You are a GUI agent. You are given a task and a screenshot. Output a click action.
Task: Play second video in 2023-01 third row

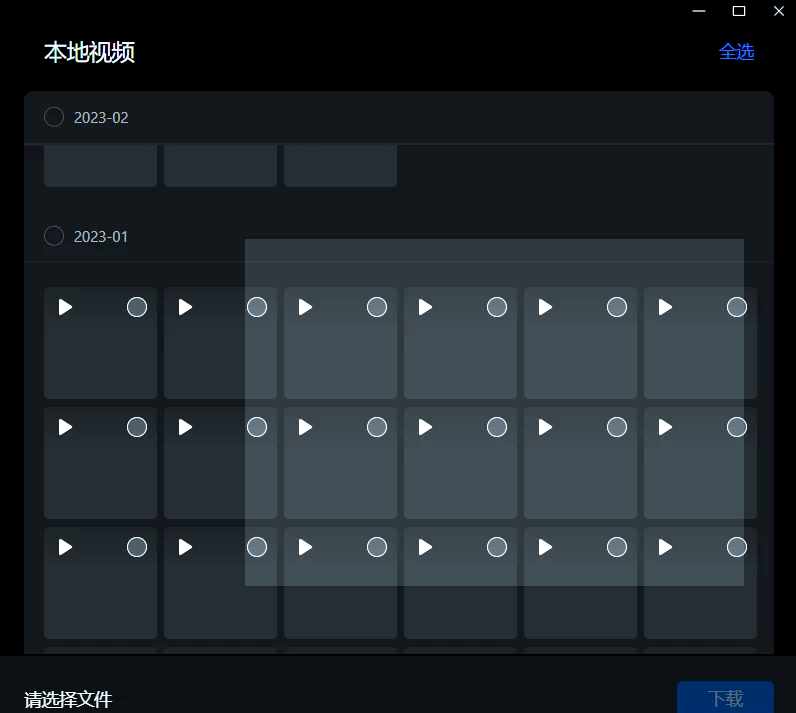tap(185, 547)
